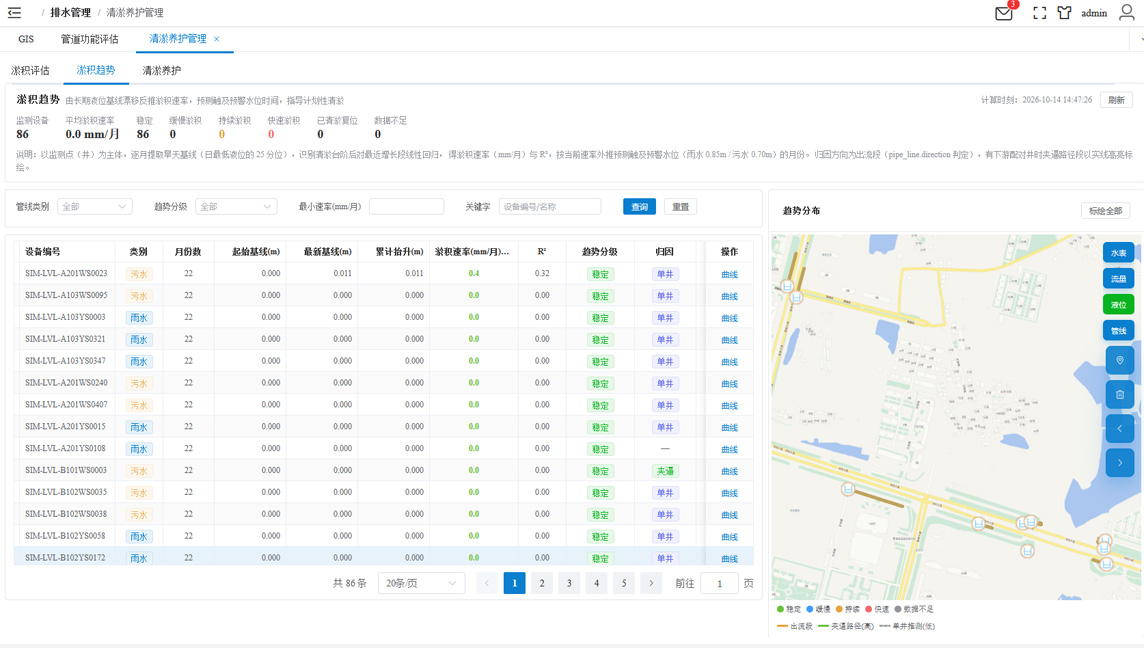Open the 20条/页 page size dropdown
The height and width of the screenshot is (648, 1144).
[x=421, y=583]
